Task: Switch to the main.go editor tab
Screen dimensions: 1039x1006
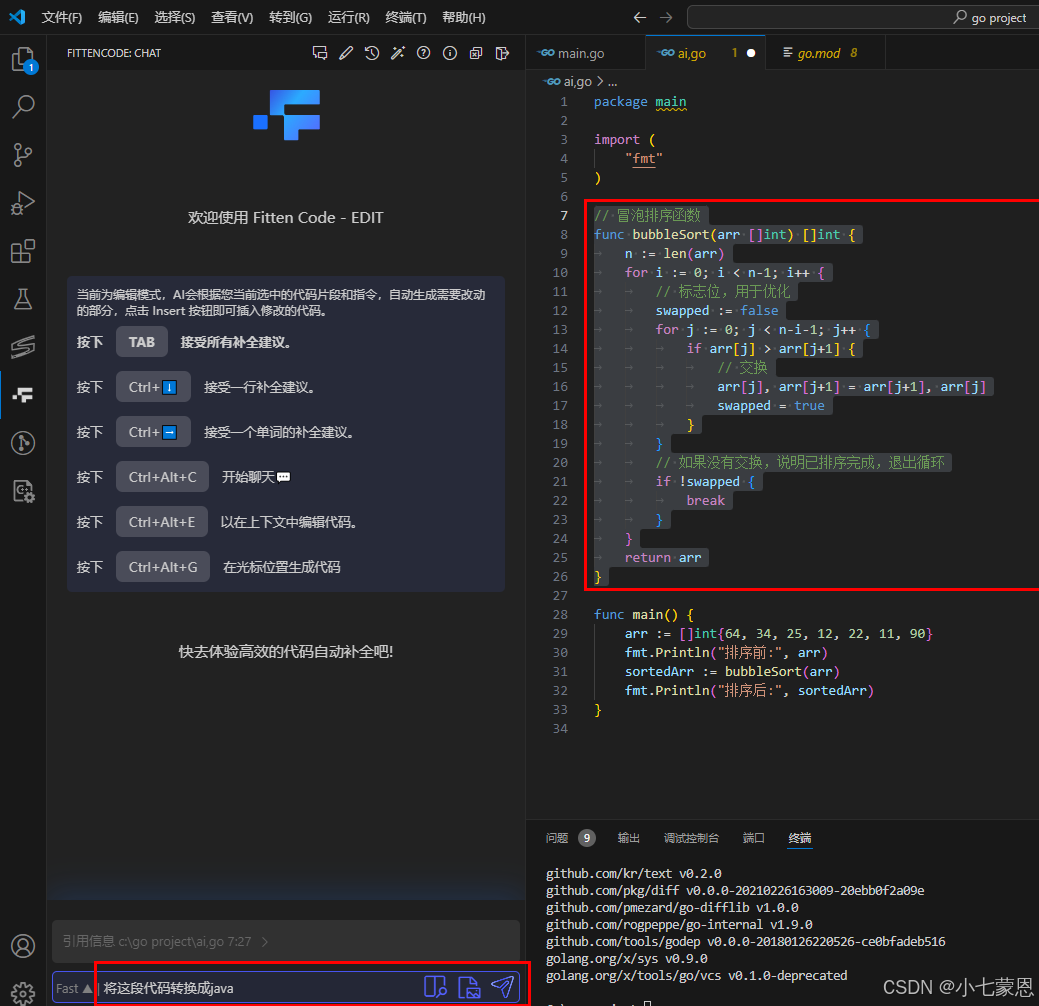Action: click(x=579, y=53)
